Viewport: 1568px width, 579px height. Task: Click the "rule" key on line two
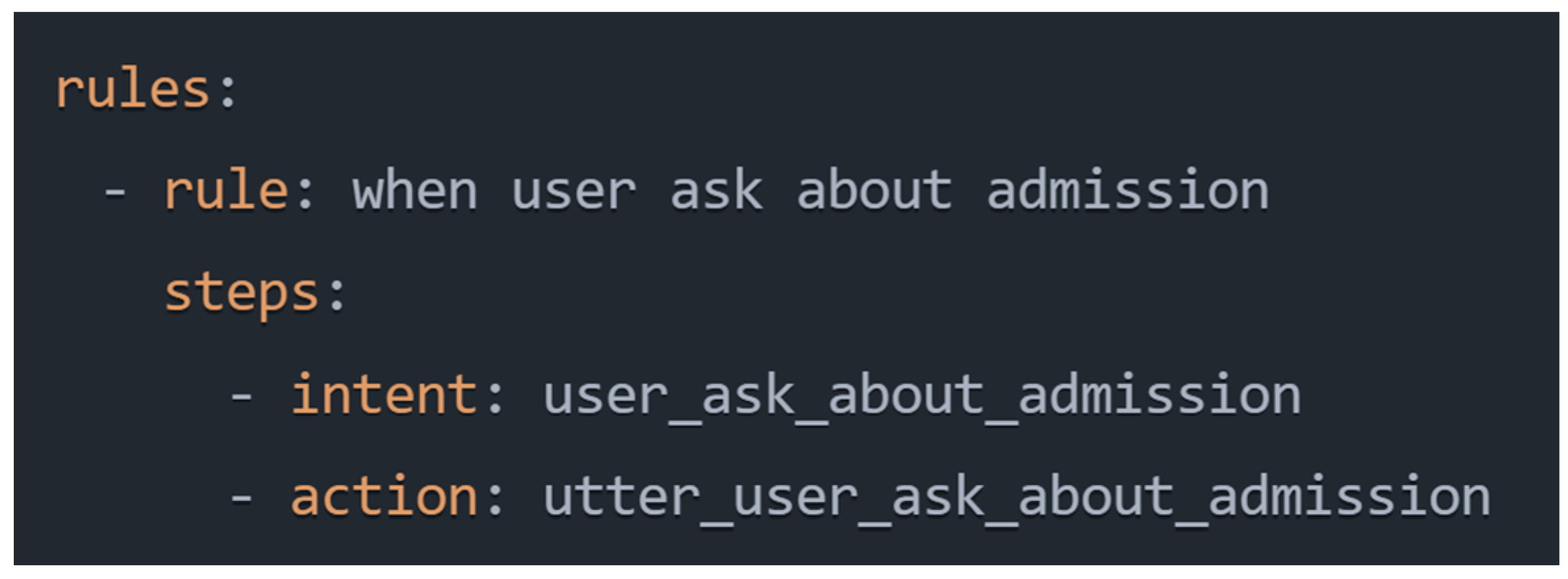click(225, 191)
